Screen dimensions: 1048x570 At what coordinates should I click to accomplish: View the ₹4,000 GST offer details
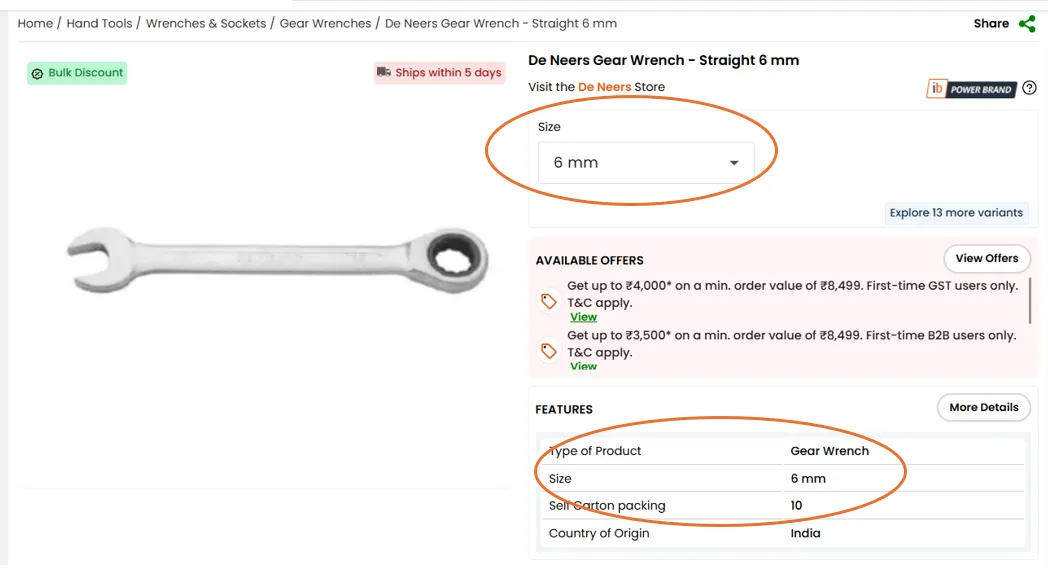click(x=583, y=317)
